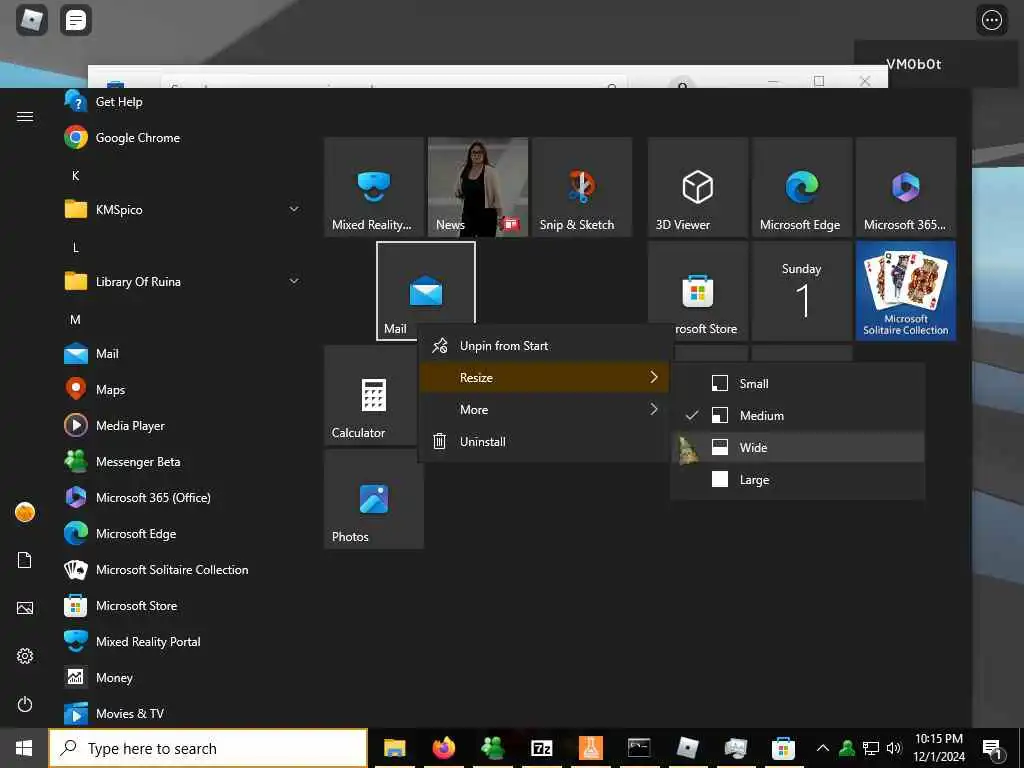Launch the Microsoft Solitaire Collection tile
This screenshot has width=1024, height=768.
coord(906,291)
